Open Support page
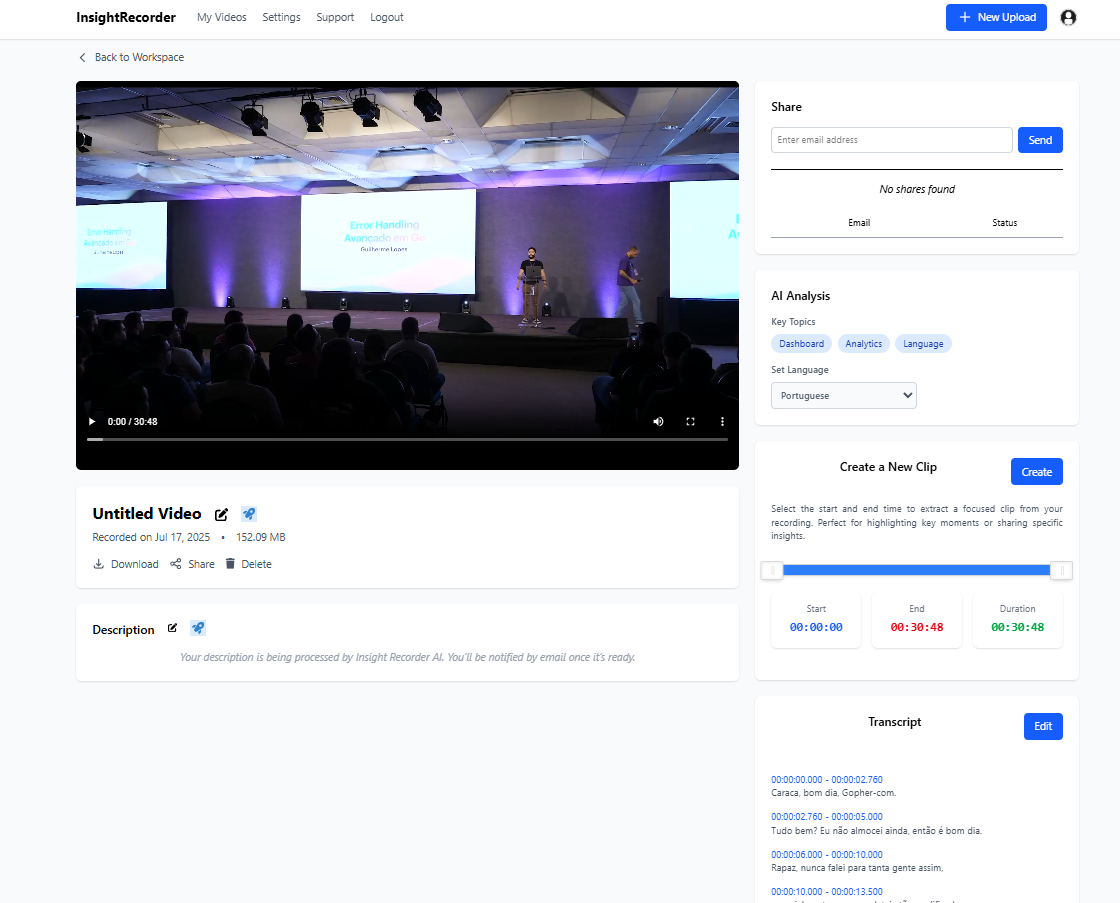This screenshot has height=903, width=1120. (x=335, y=17)
